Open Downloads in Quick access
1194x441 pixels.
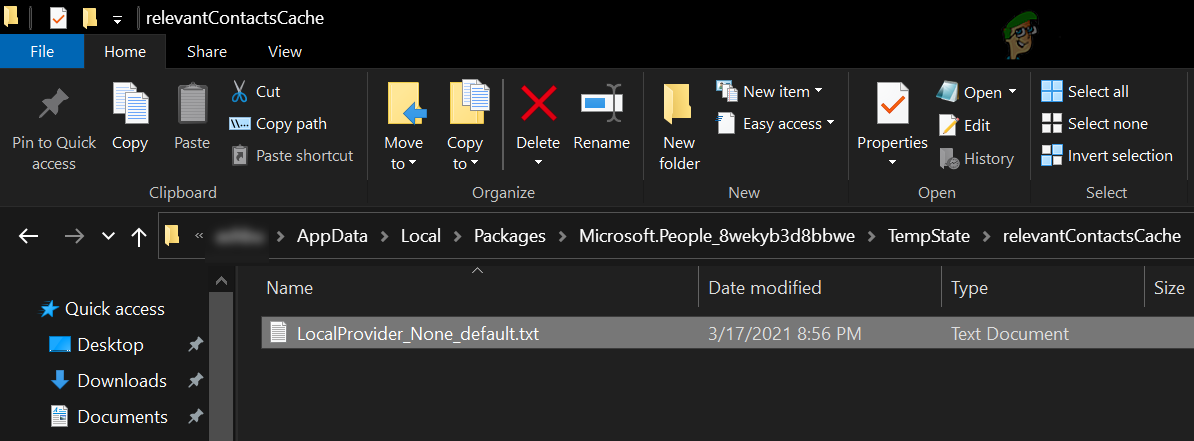(x=122, y=381)
